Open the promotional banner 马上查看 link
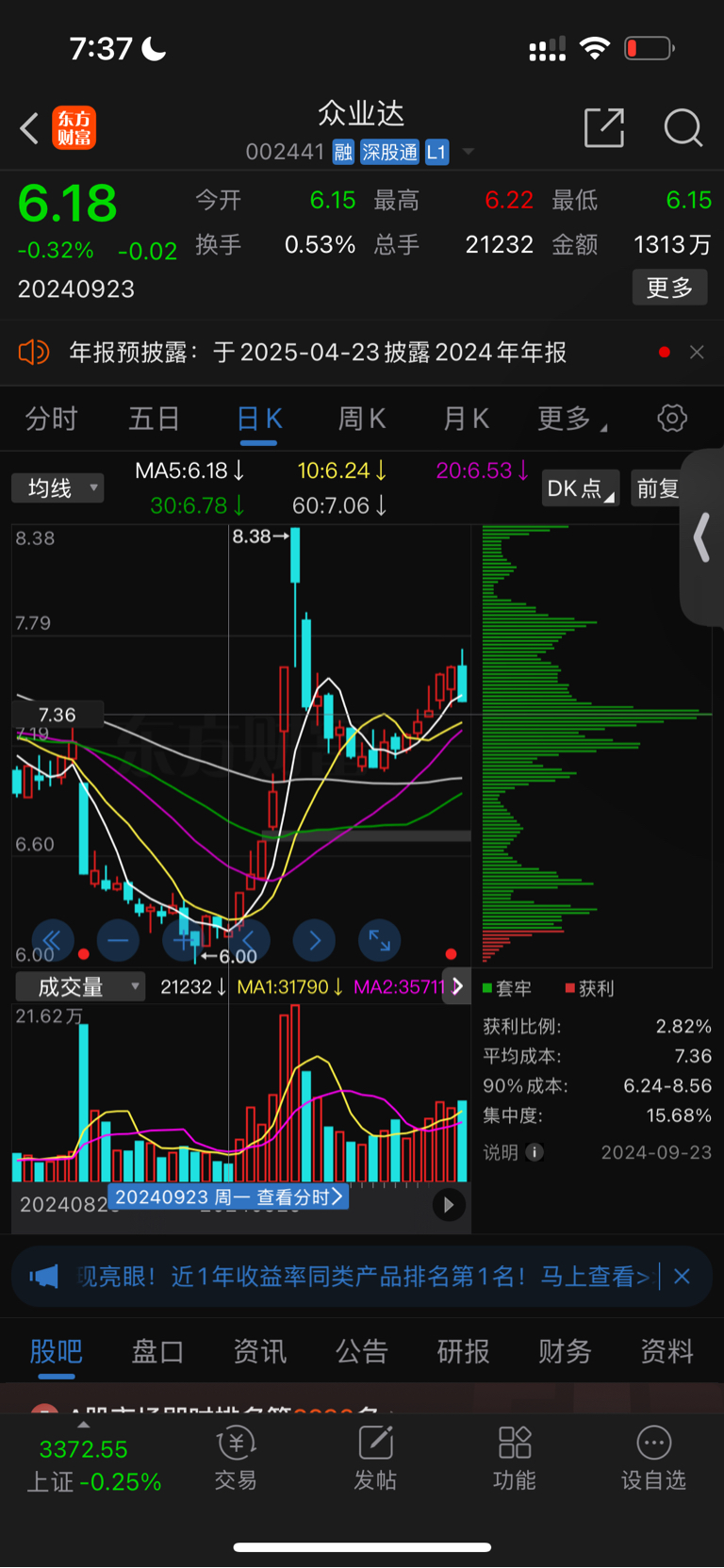Image resolution: width=724 pixels, height=1568 pixels. [x=595, y=1277]
